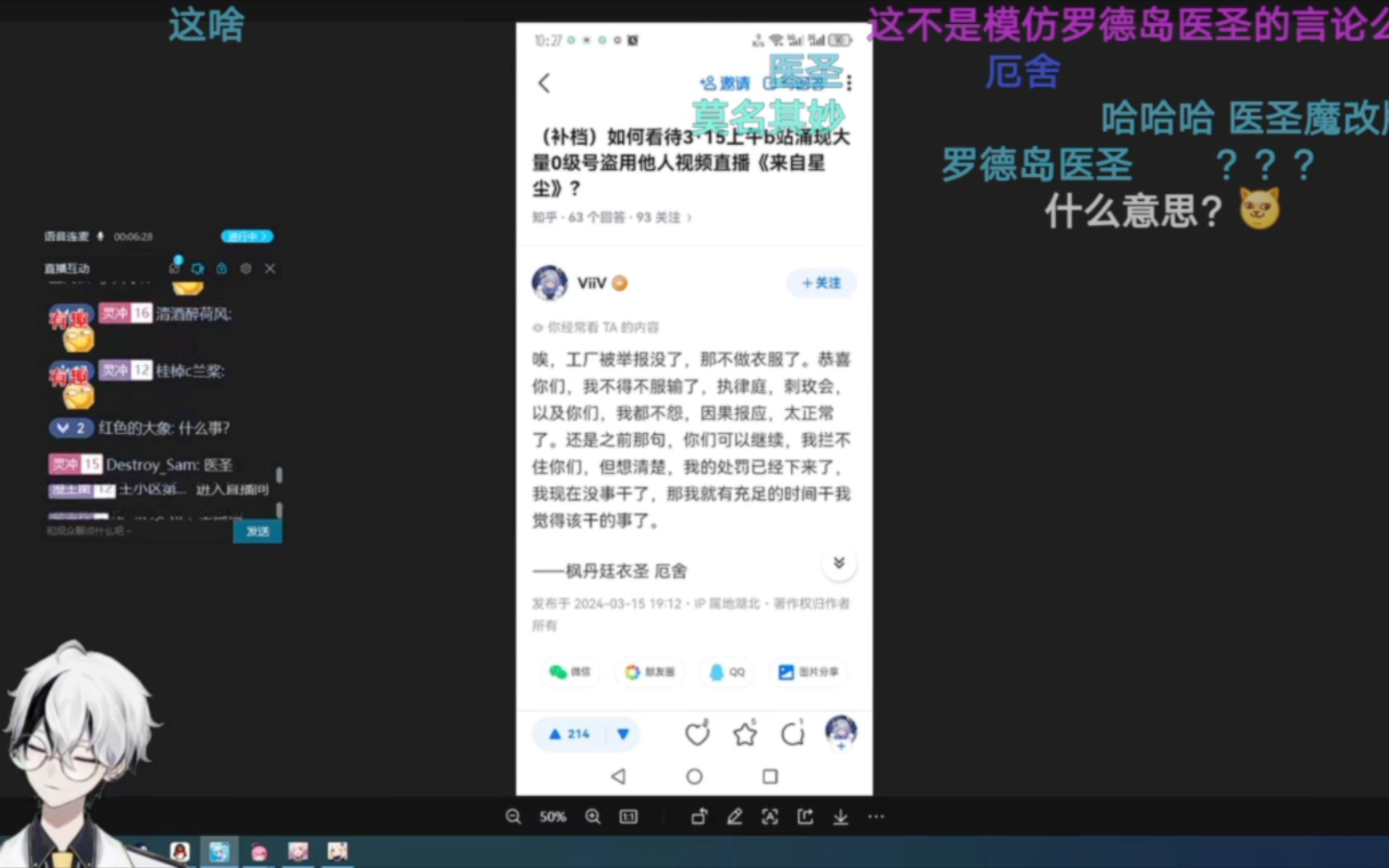Viewport: 1389px width, 868px height.
Task: Tap the heart like icon
Action: [x=697, y=733]
